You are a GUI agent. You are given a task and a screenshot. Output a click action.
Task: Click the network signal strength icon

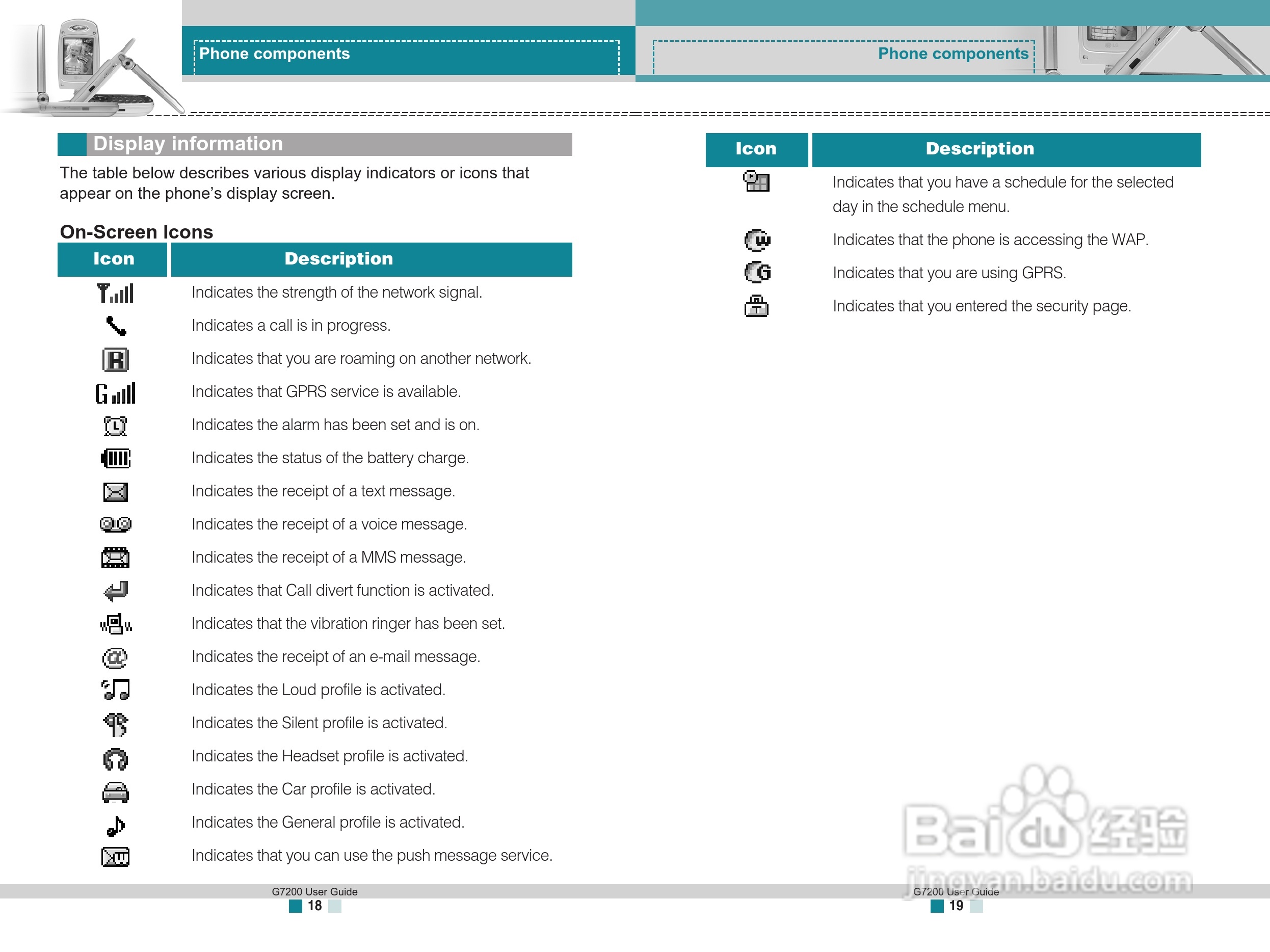[x=115, y=294]
